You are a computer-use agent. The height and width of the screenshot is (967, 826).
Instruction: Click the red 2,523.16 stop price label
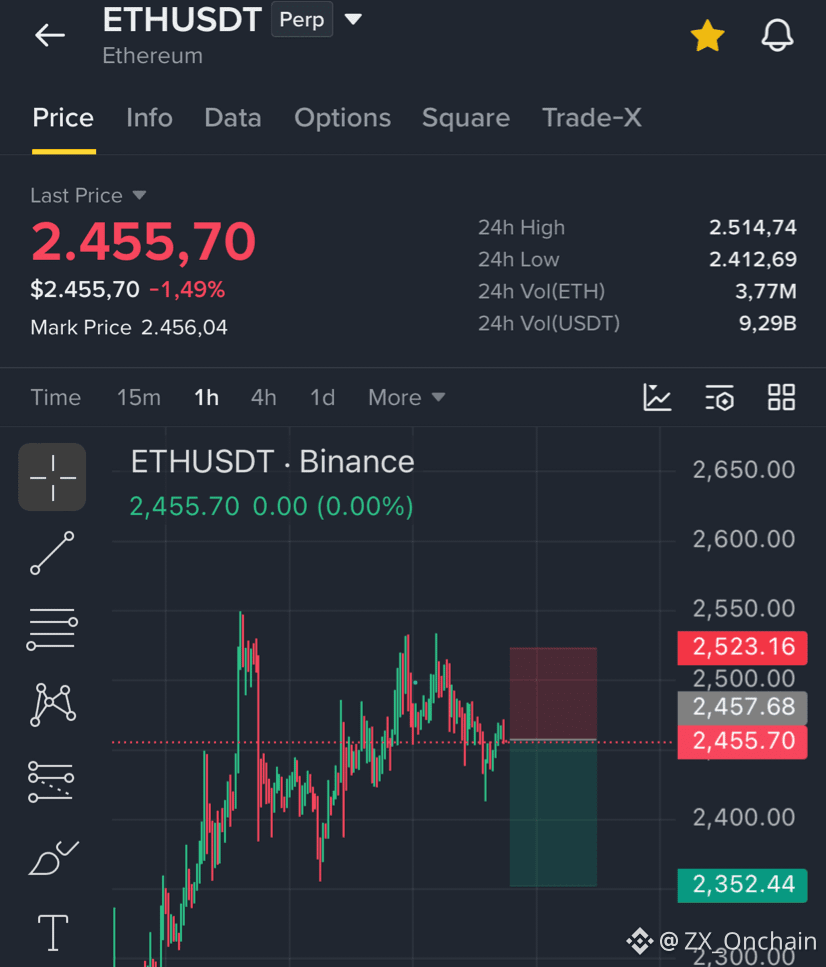coord(742,648)
